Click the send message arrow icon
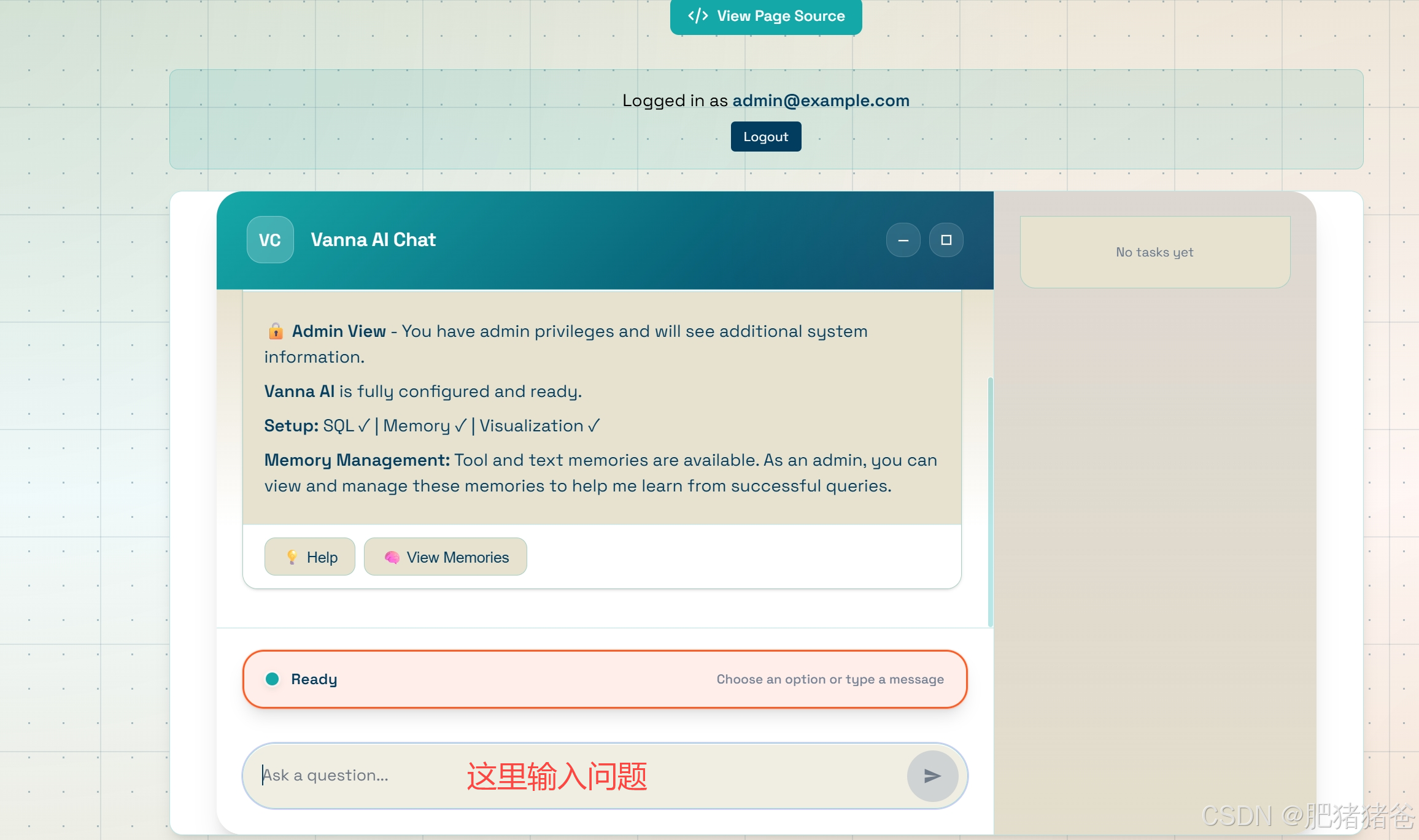Image resolution: width=1419 pixels, height=840 pixels. point(932,776)
